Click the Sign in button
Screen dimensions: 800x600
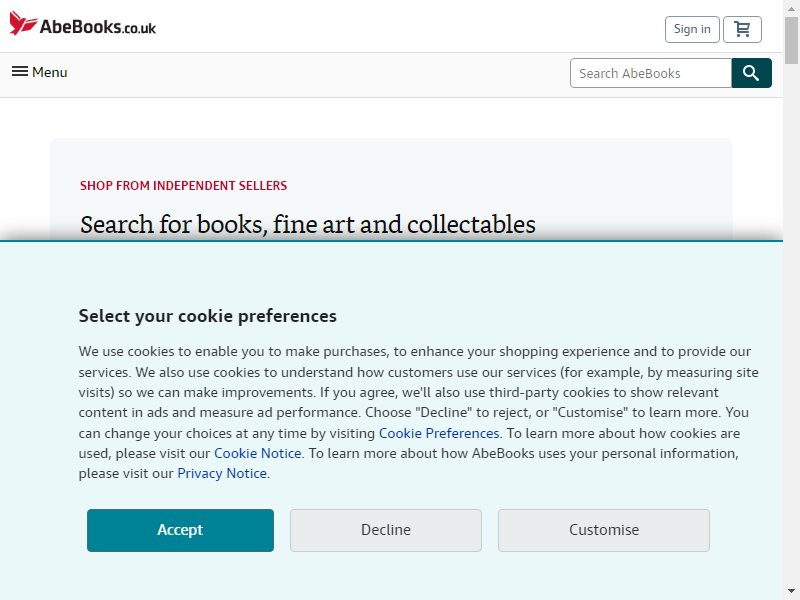(x=692, y=29)
